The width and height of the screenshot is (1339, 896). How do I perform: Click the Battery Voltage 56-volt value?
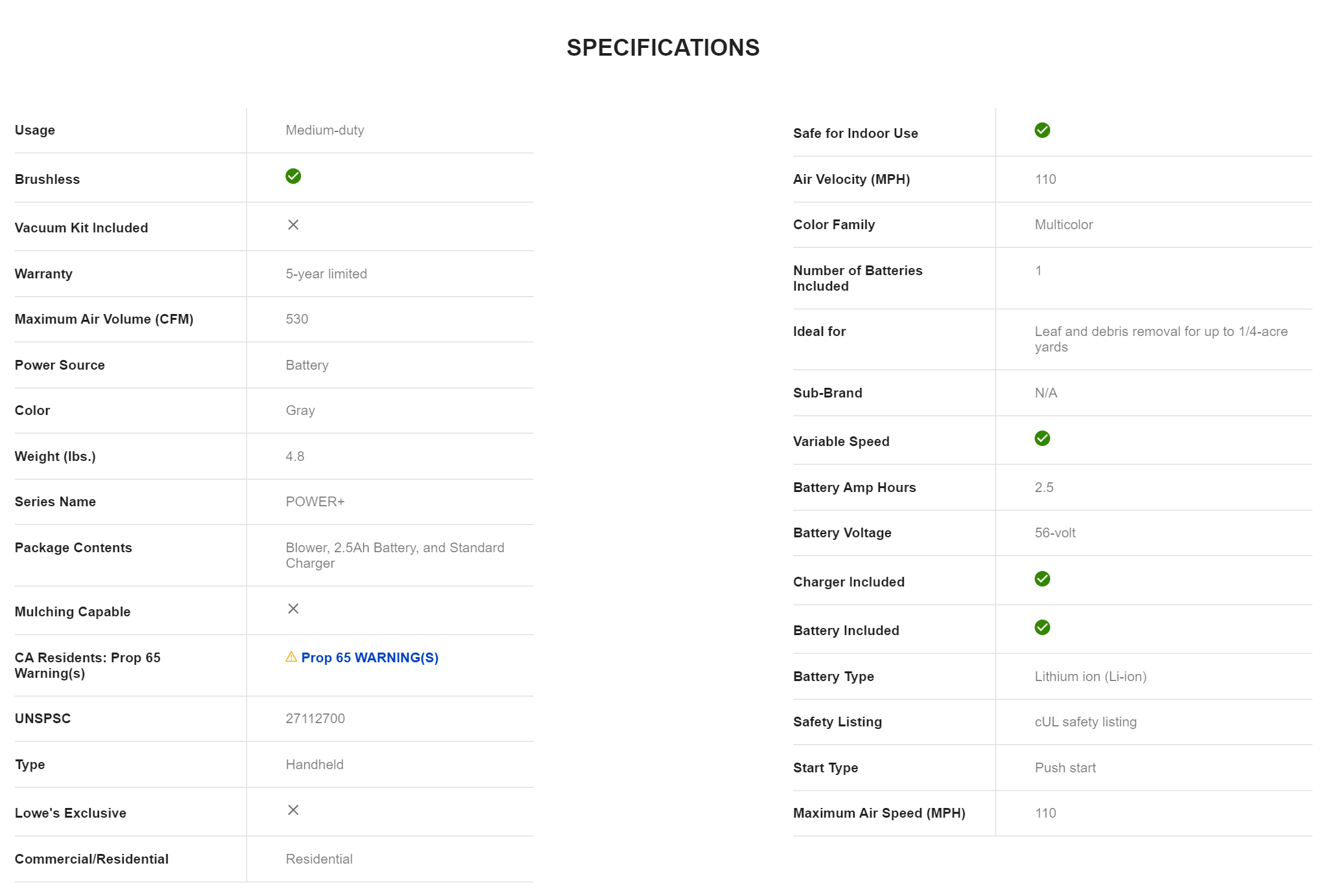pos(1055,533)
